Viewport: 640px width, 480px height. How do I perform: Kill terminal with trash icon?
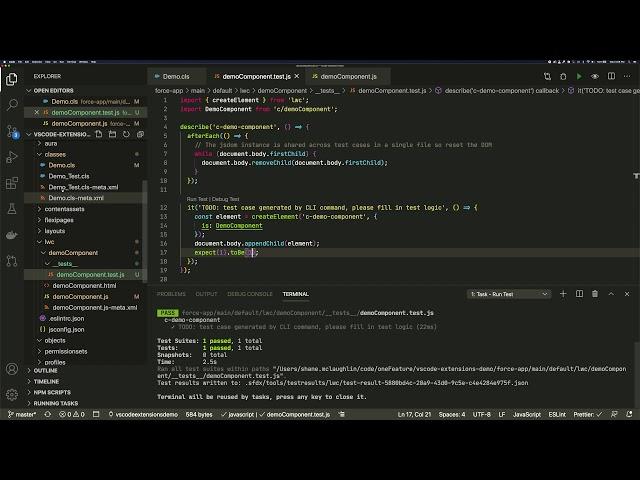click(595, 294)
